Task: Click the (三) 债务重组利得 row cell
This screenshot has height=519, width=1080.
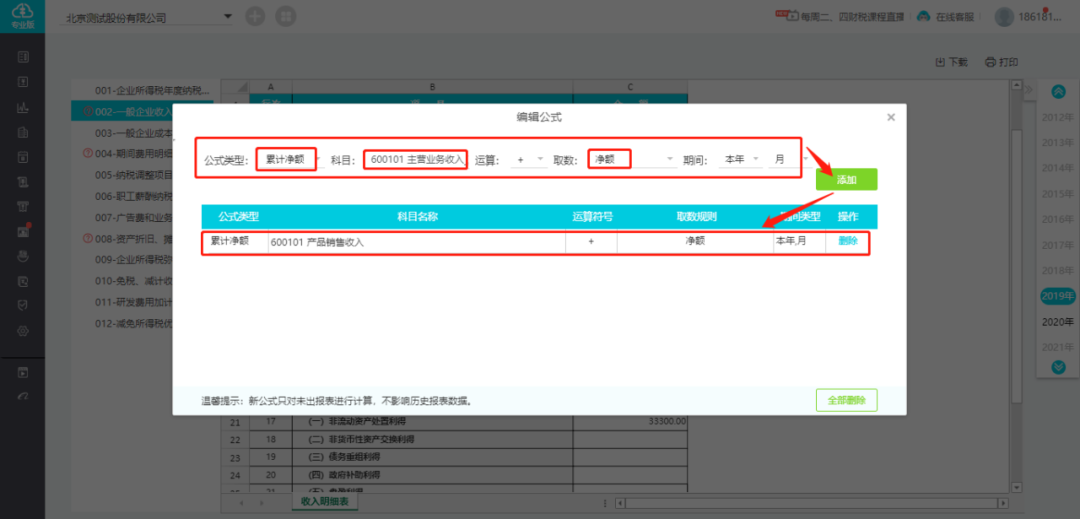Action: point(433,457)
